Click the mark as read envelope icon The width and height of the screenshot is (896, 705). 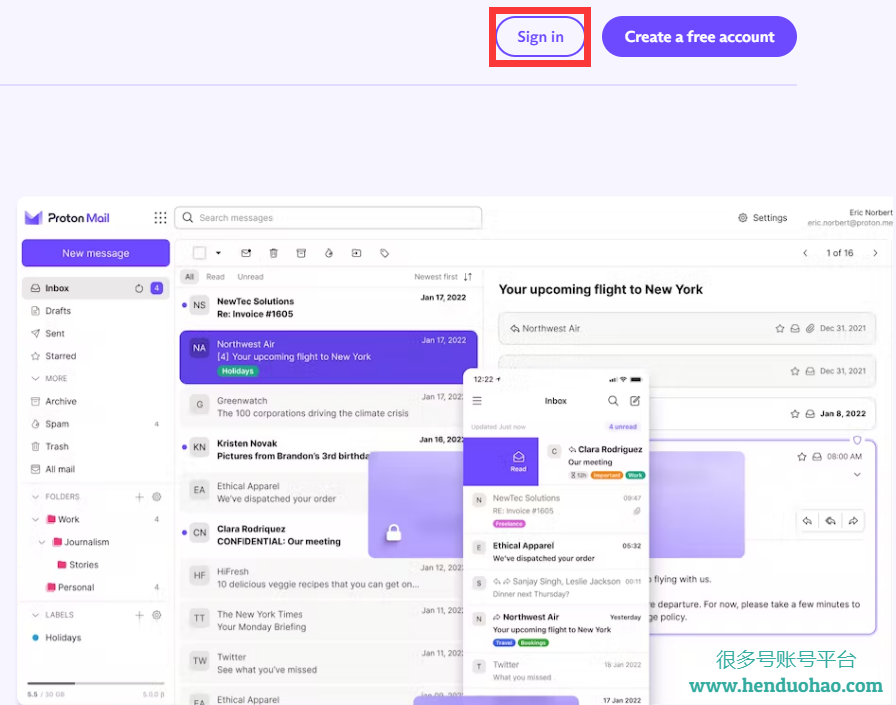246,253
